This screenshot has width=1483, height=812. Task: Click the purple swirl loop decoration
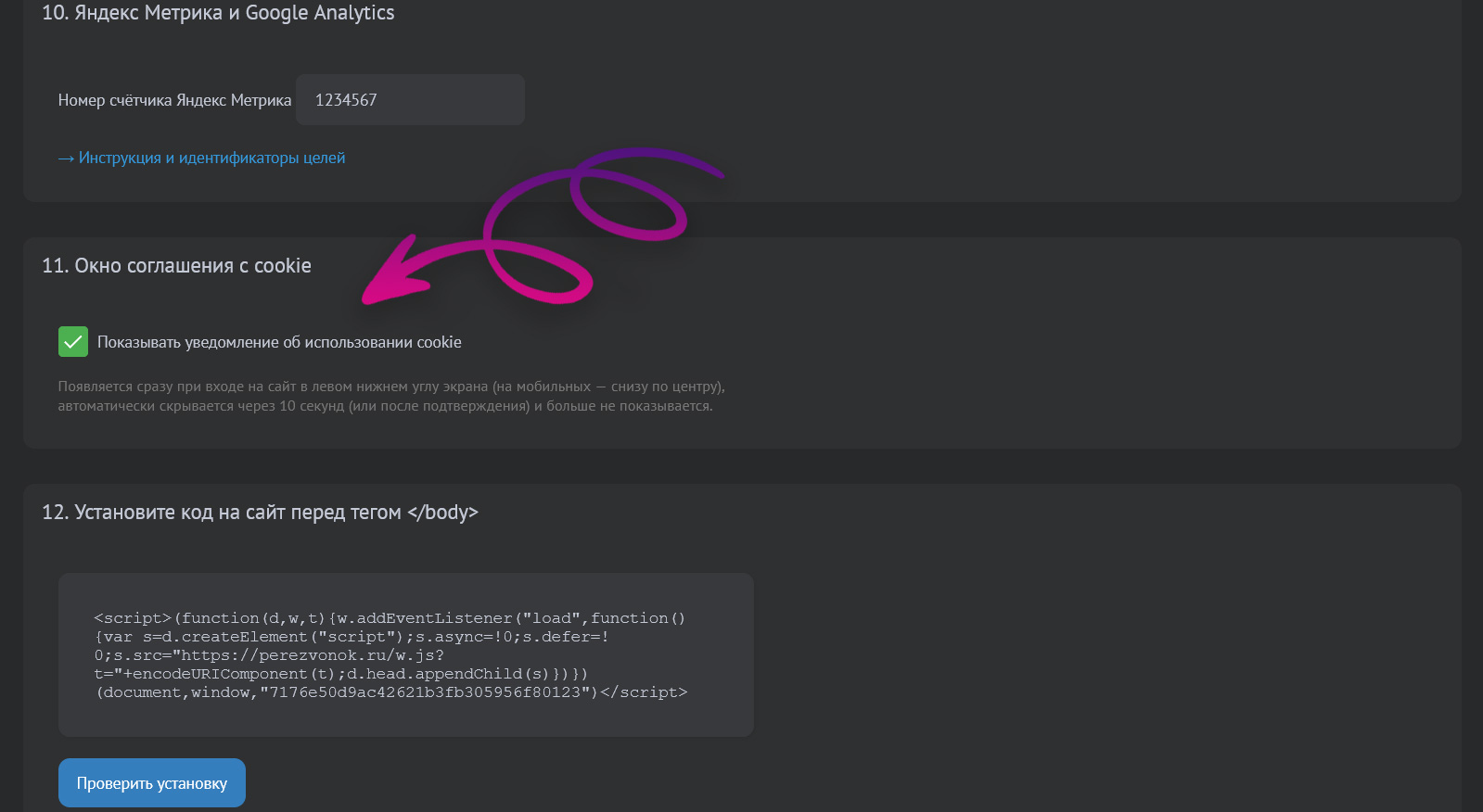pyautogui.click(x=629, y=197)
